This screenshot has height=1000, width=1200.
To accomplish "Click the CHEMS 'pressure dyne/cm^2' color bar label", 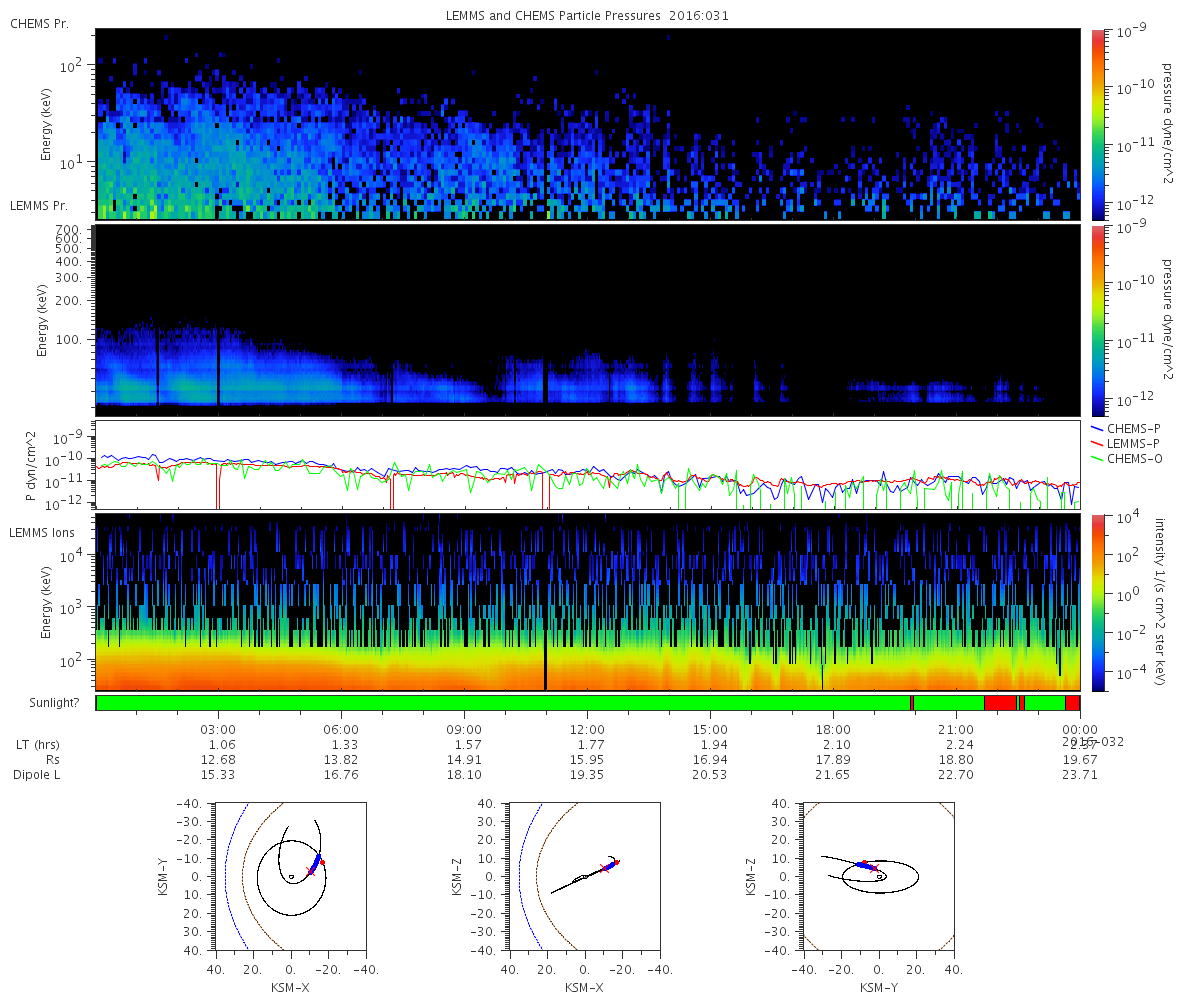I will pos(1165,124).
